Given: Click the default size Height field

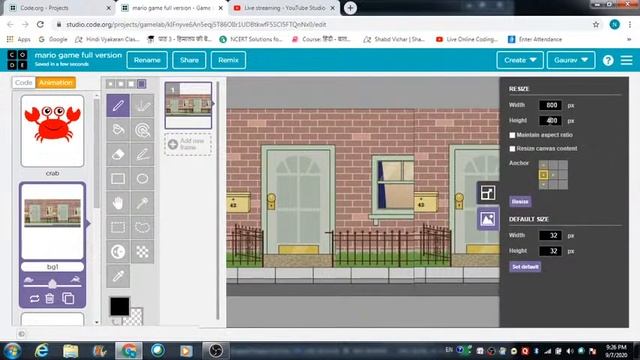Looking at the screenshot, I should (550, 251).
